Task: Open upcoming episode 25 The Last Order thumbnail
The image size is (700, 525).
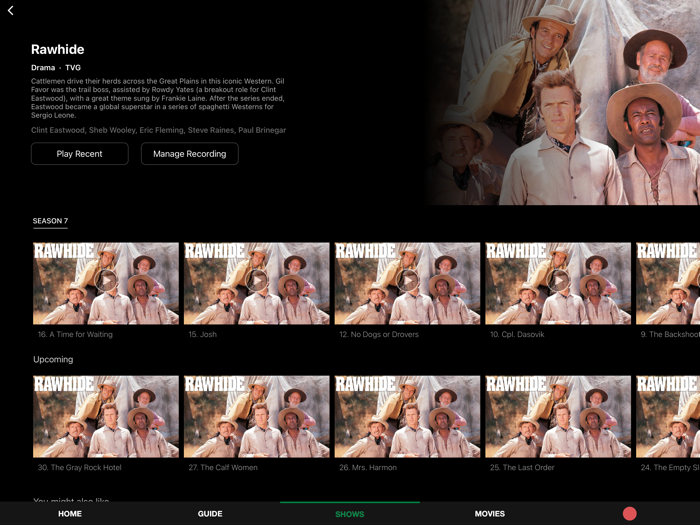Action: pyautogui.click(x=558, y=417)
